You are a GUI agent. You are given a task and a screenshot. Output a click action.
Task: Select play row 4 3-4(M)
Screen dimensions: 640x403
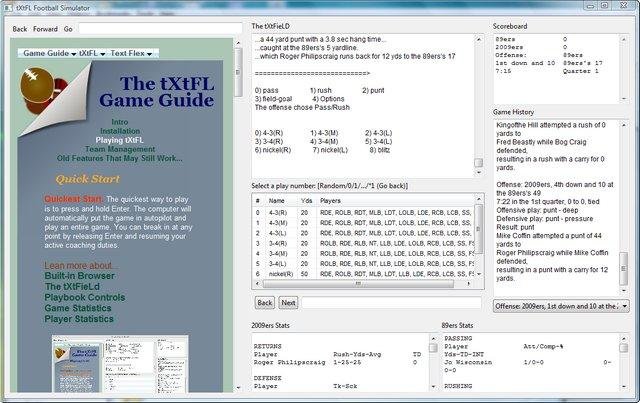(364, 254)
